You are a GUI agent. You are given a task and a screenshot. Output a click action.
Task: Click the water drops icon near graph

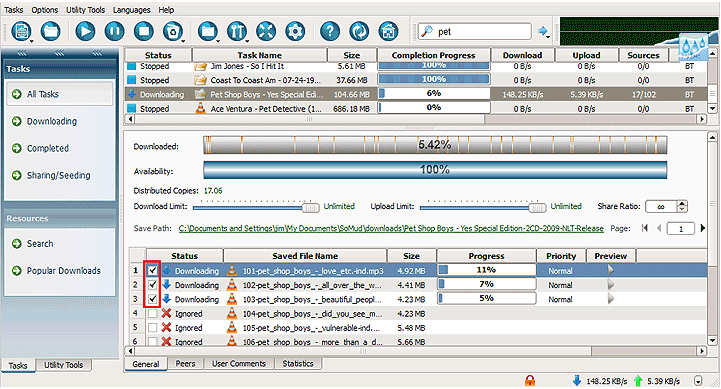point(693,46)
